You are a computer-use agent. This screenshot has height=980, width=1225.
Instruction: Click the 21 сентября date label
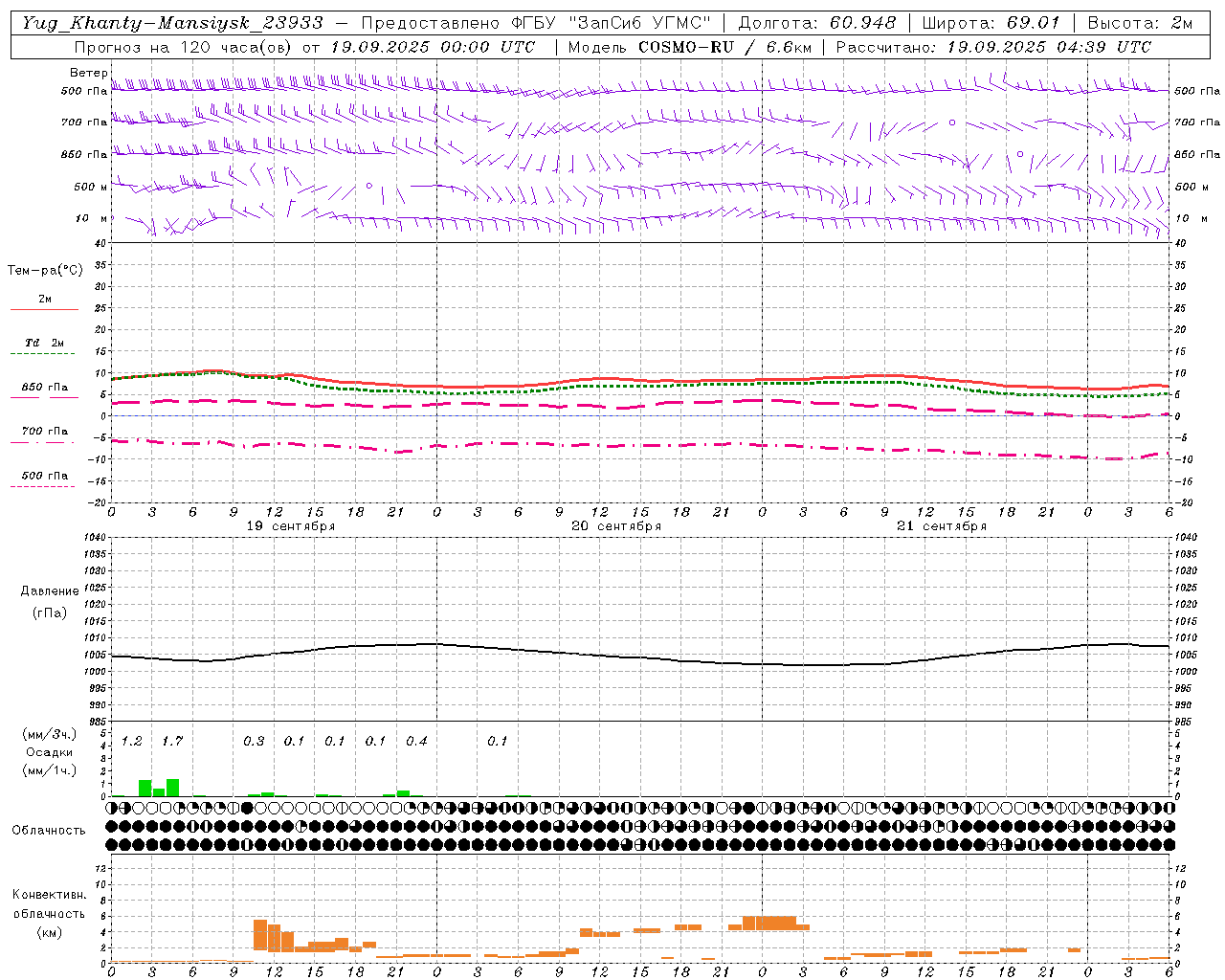click(942, 526)
